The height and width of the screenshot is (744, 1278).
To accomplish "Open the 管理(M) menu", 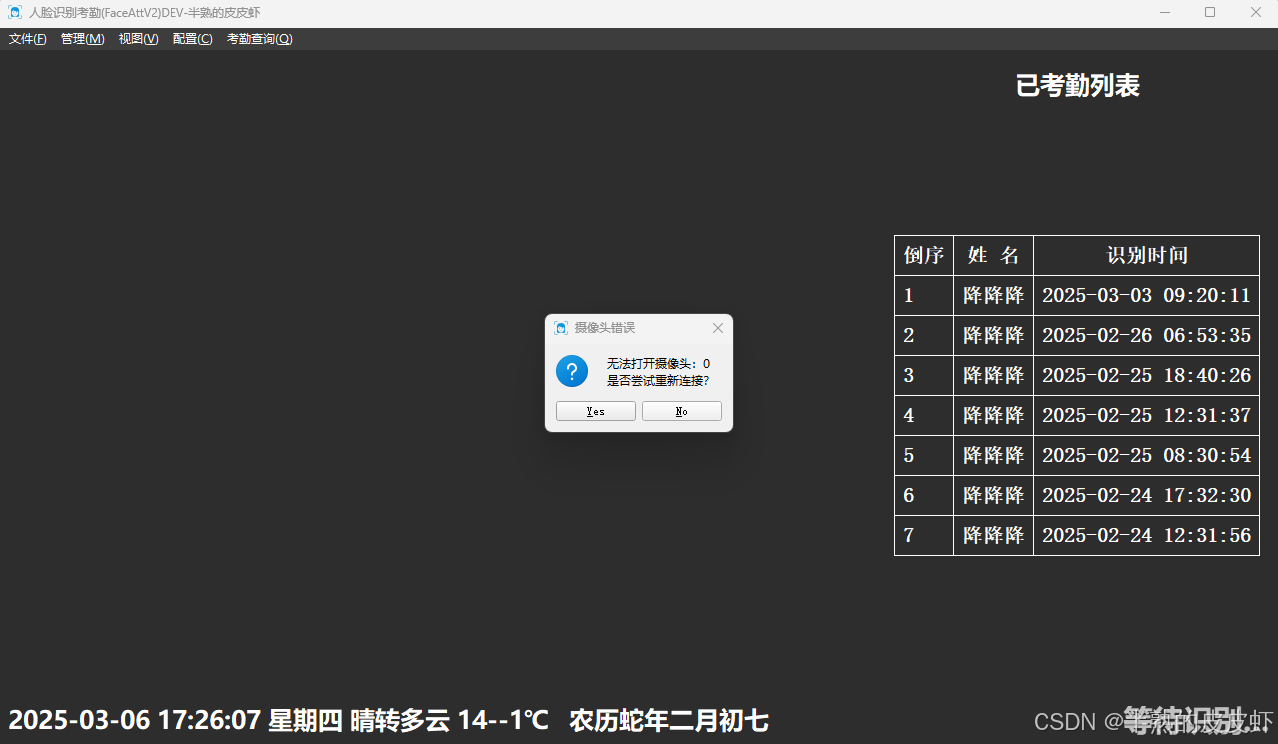I will 82,39.
